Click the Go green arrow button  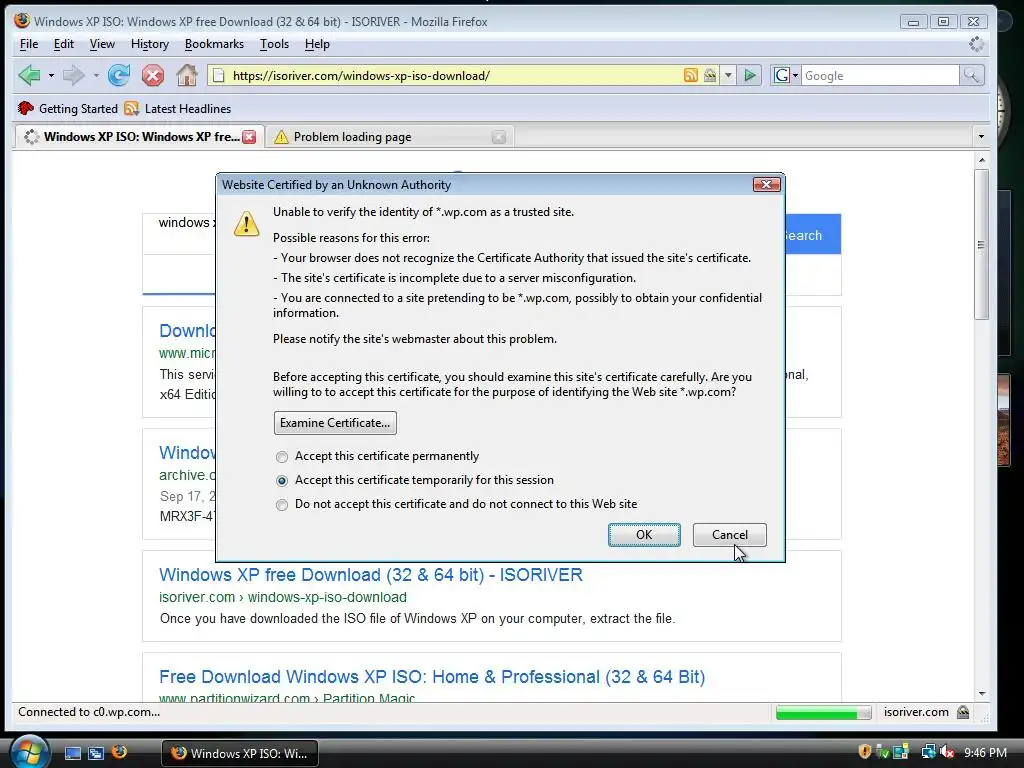click(750, 75)
